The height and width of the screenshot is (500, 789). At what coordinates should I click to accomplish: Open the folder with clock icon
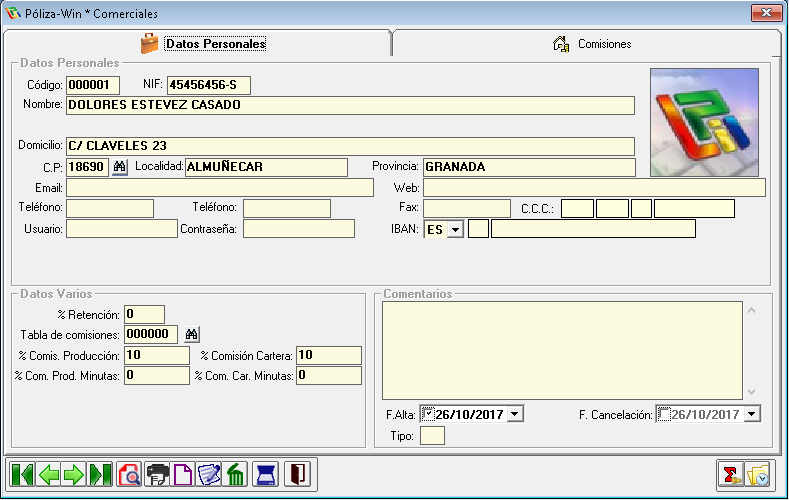tap(757, 474)
